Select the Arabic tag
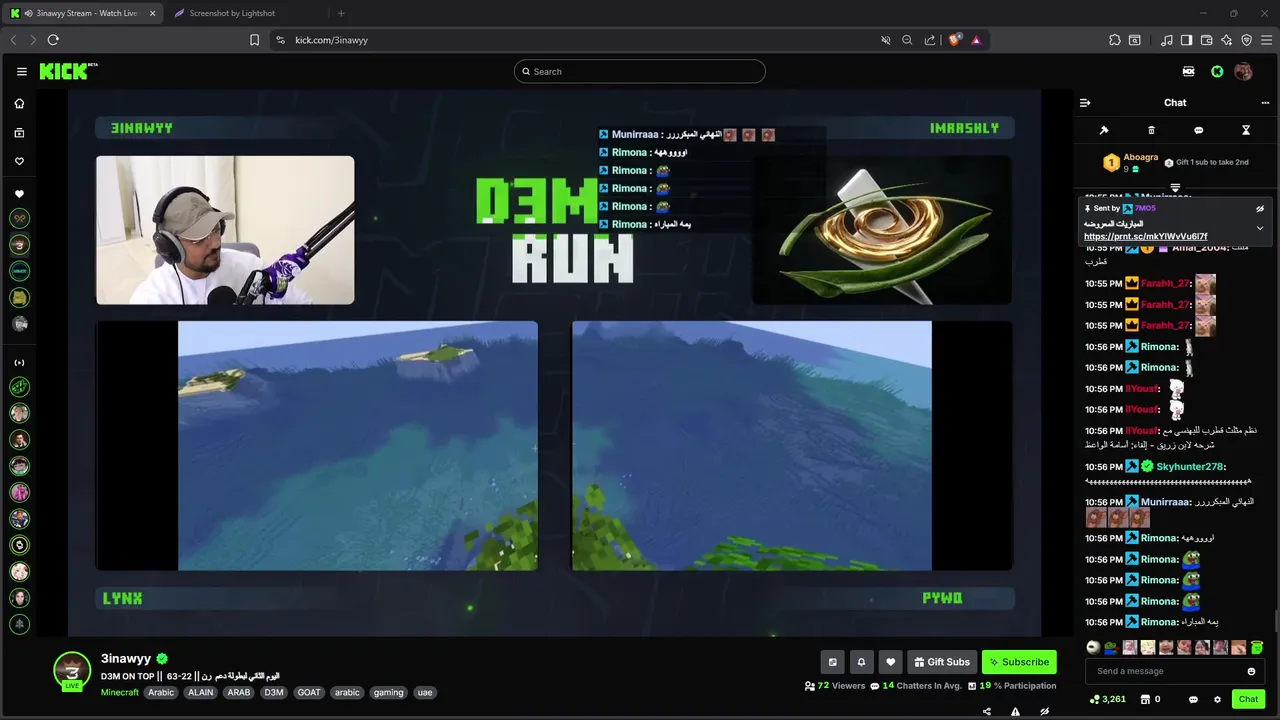1280x720 pixels. click(x=161, y=692)
